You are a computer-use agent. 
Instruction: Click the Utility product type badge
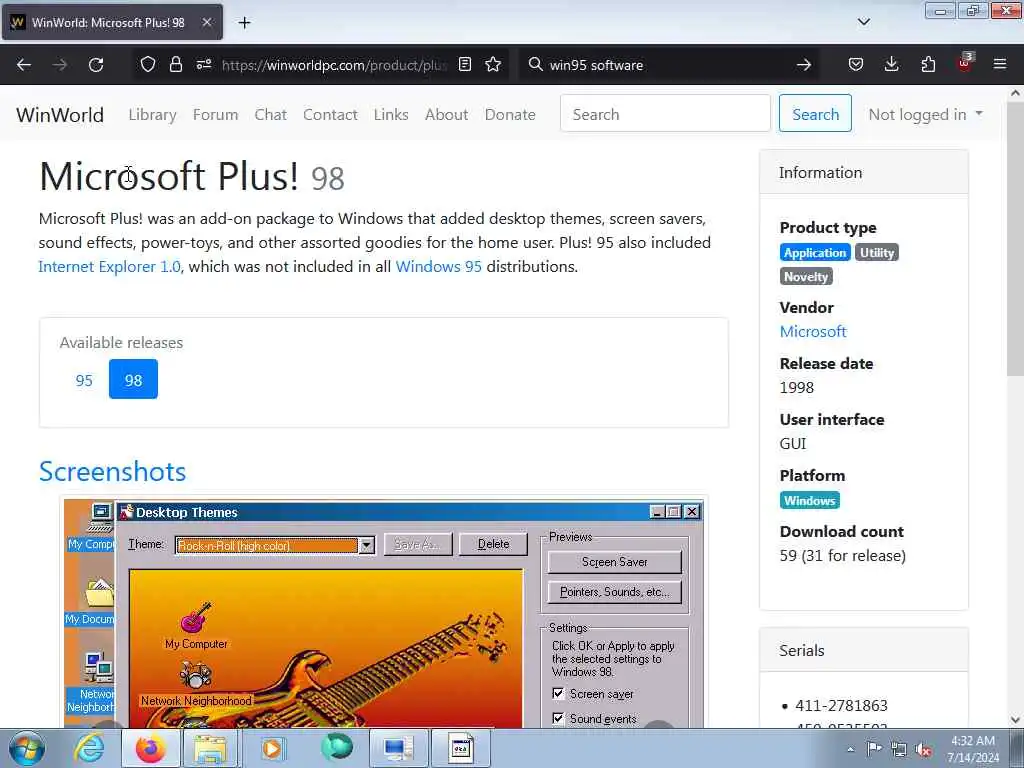click(x=876, y=253)
